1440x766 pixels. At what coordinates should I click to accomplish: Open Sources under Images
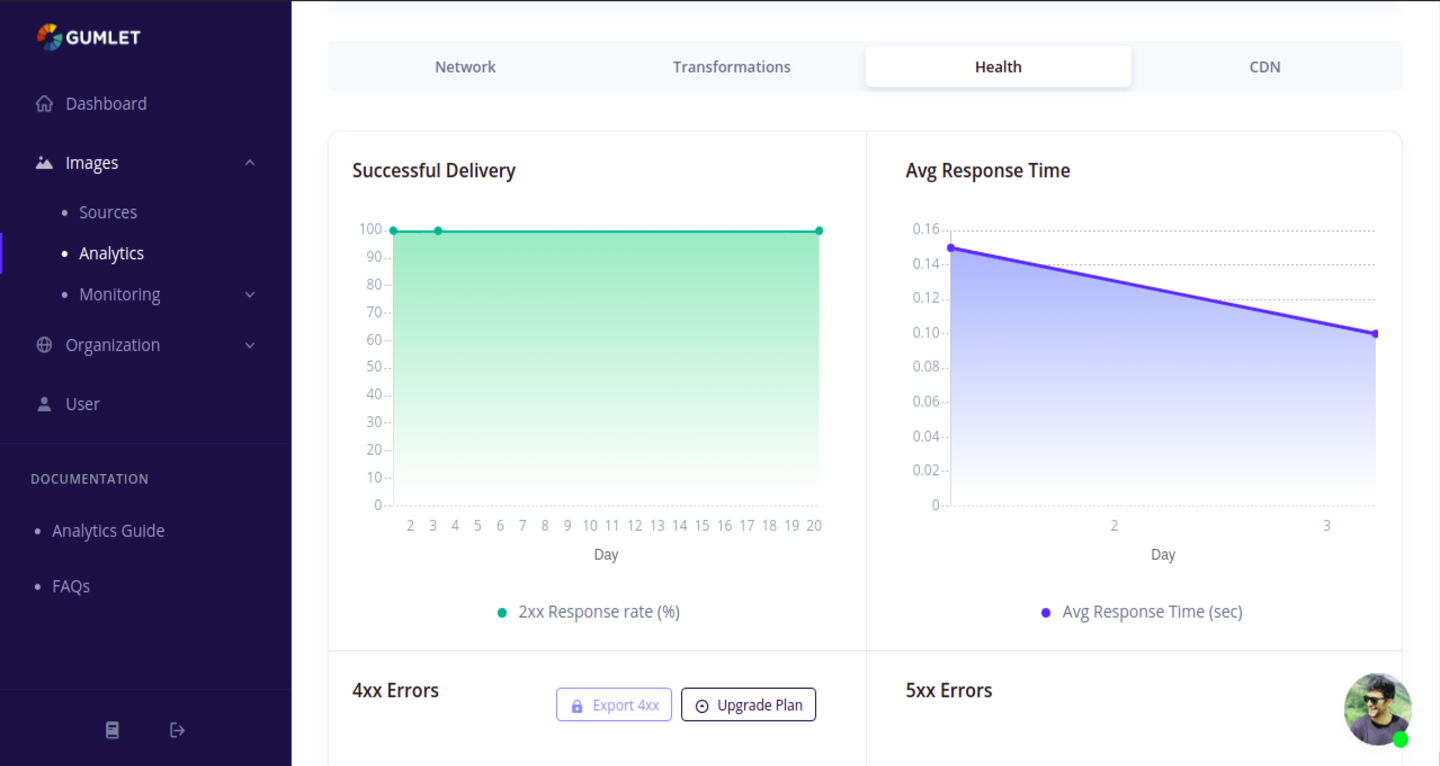[x=108, y=212]
